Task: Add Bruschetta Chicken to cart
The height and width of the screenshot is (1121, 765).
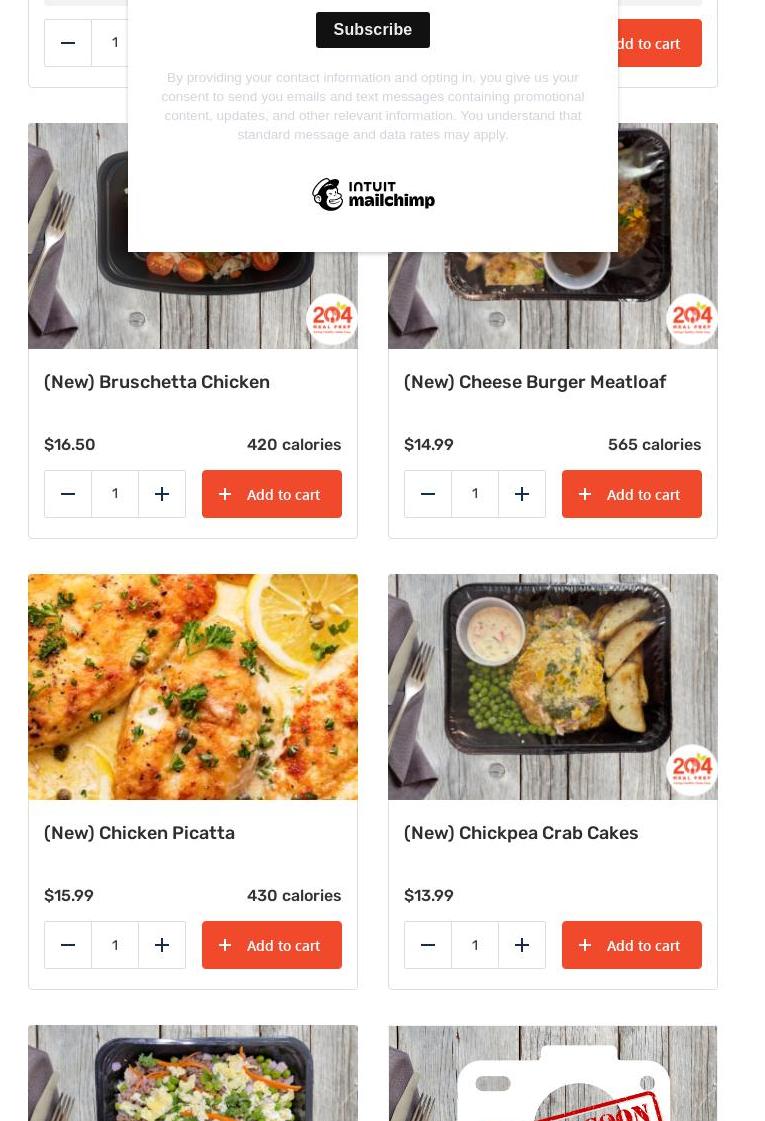Action: pos(272,494)
